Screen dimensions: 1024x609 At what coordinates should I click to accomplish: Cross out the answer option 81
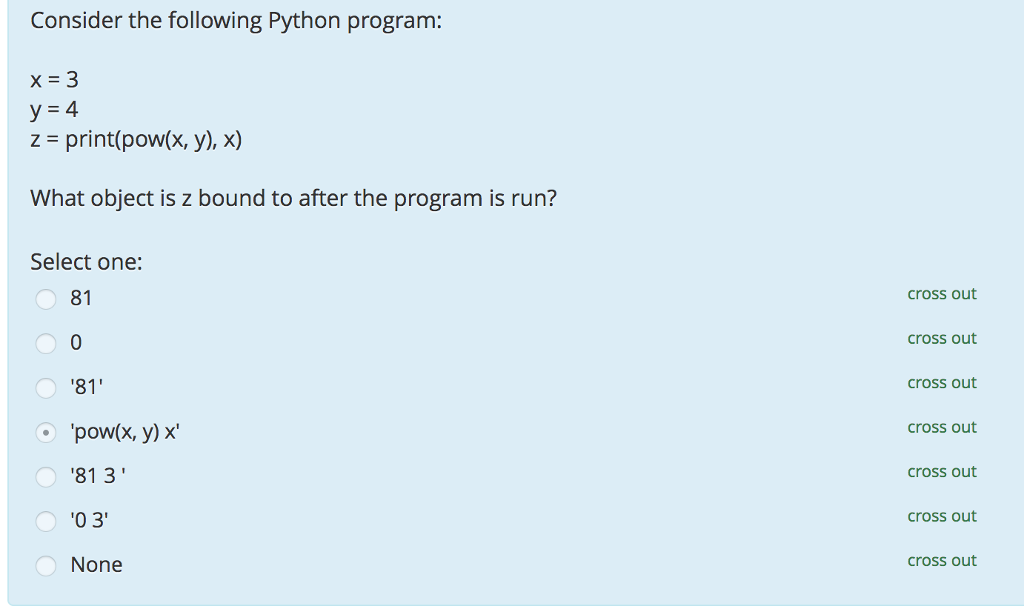click(x=941, y=294)
